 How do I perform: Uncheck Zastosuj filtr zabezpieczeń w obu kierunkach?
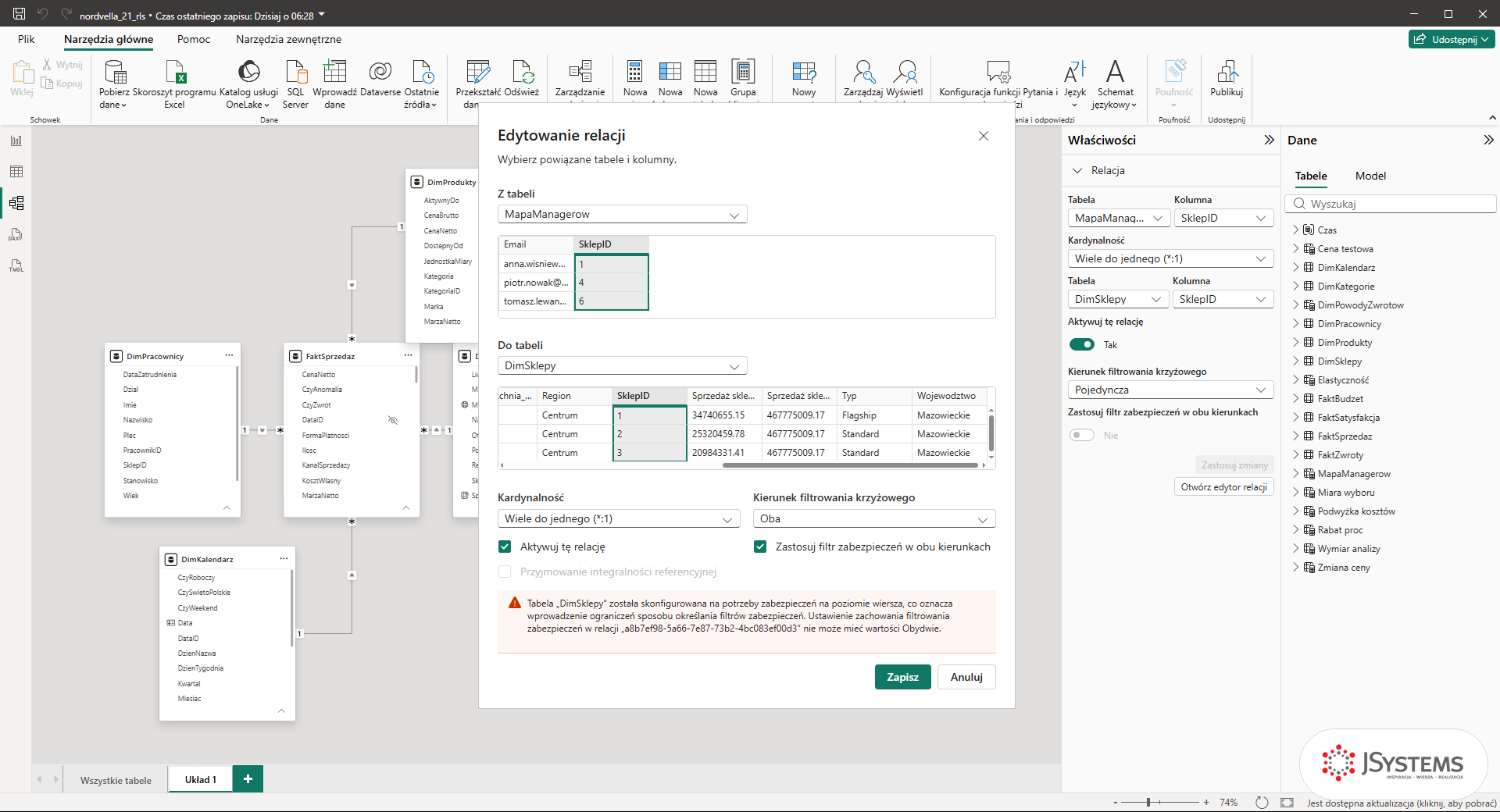point(760,547)
